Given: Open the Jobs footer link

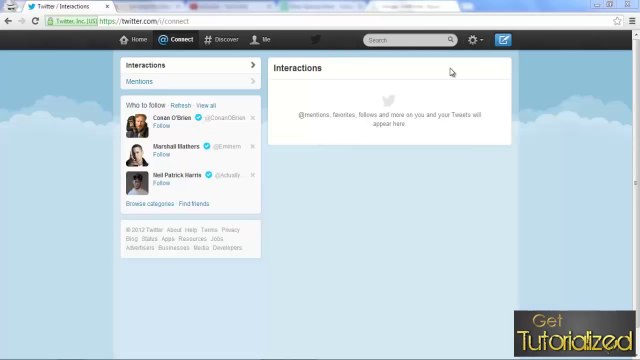Looking at the screenshot, I should point(217,239).
